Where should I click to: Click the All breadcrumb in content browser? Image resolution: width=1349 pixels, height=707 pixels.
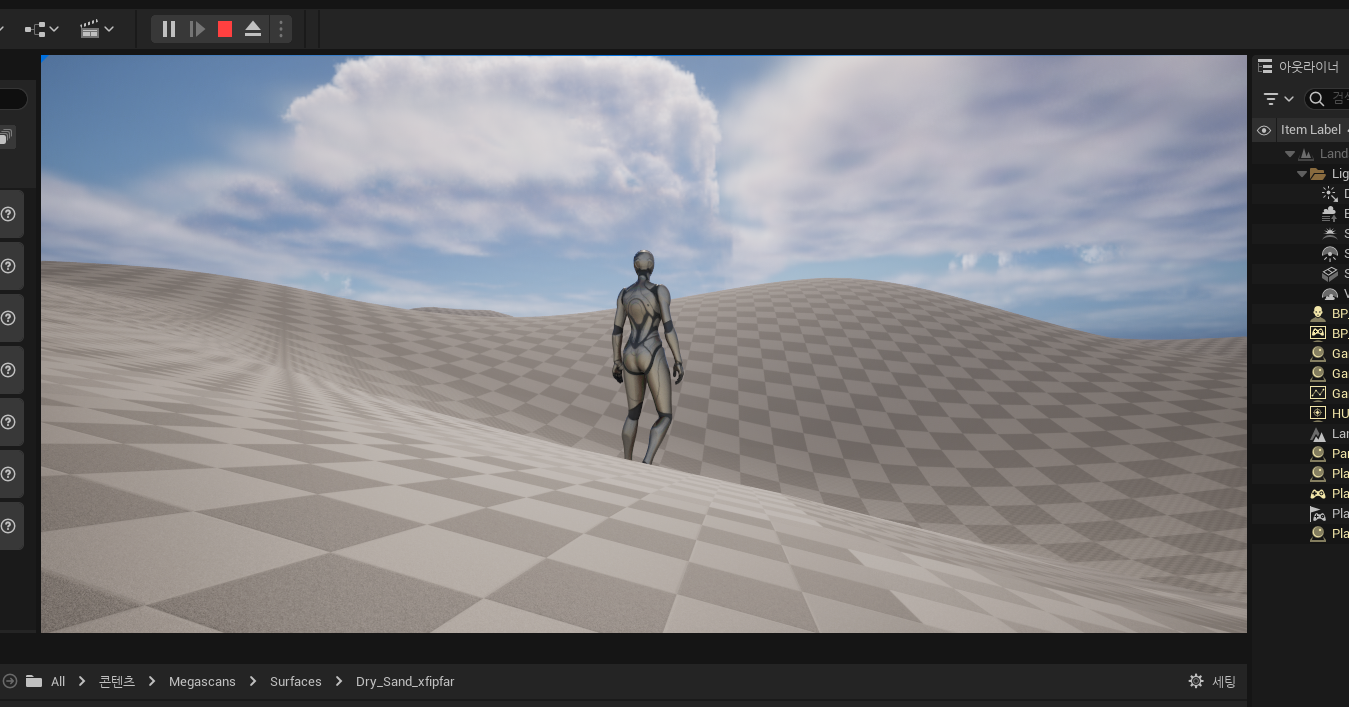click(58, 681)
